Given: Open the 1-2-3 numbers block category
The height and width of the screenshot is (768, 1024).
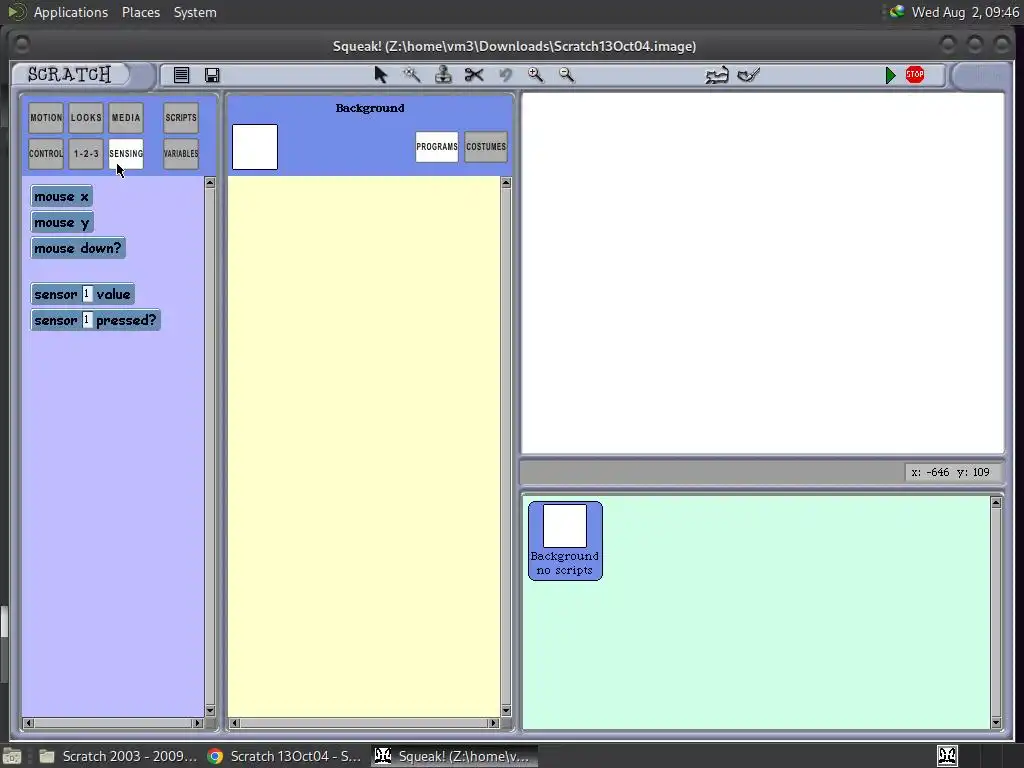Looking at the screenshot, I should pyautogui.click(x=86, y=153).
